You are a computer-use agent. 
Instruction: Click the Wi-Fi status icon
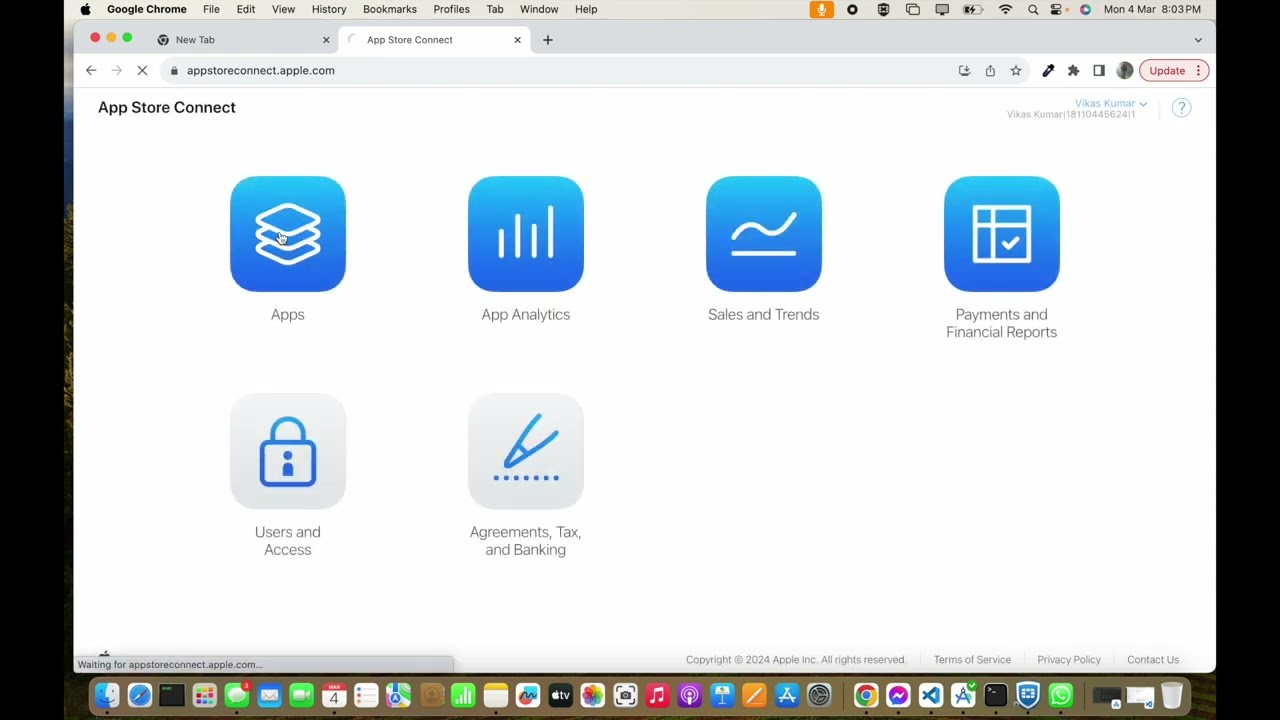pyautogui.click(x=1005, y=9)
